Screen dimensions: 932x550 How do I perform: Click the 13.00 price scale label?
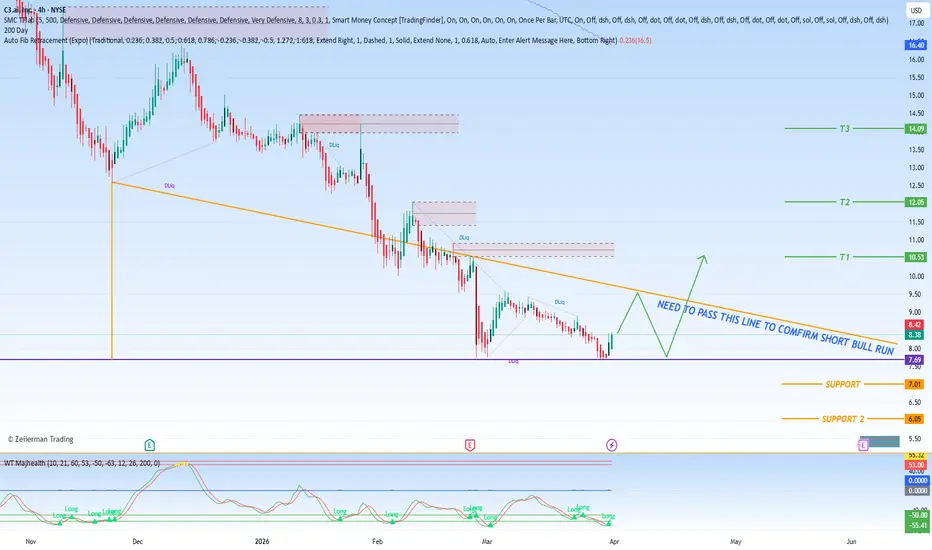coord(916,168)
